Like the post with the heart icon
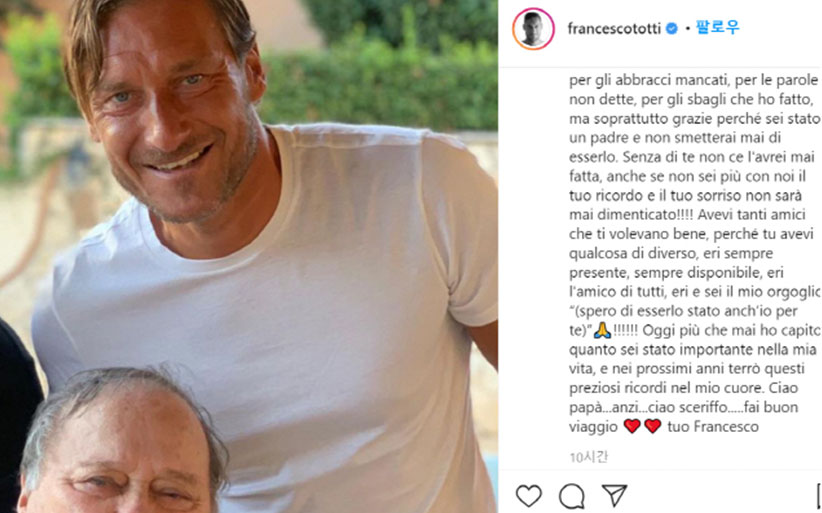822x513 pixels. pyautogui.click(x=528, y=495)
